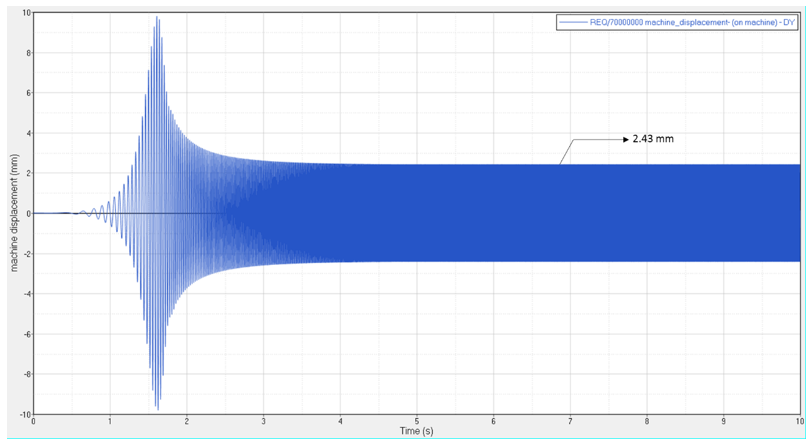Viewport: 811px width, 441px height.
Task: Click the x-axis tick label 7
Action: (570, 421)
